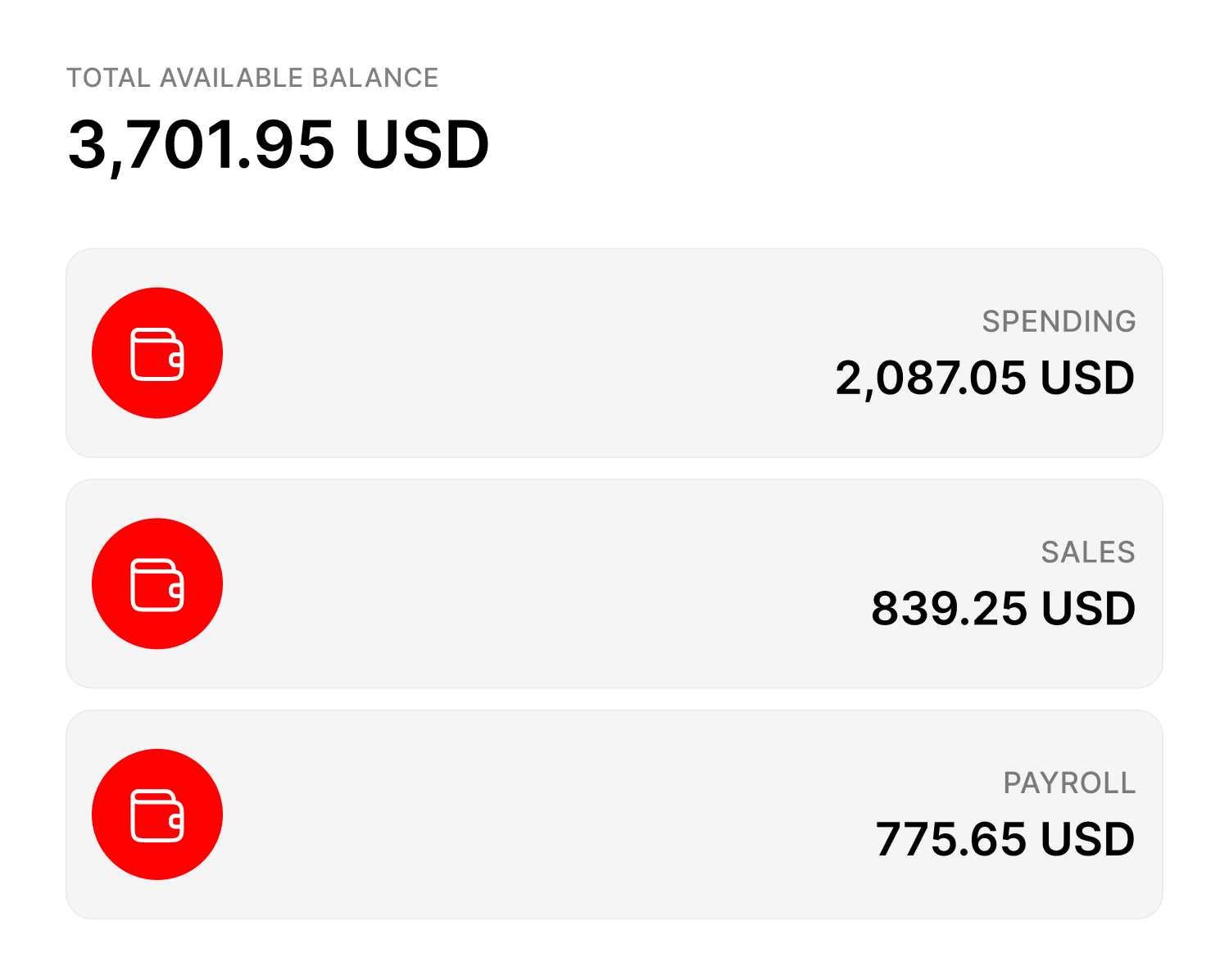Click the Spending account wallet icon
Viewport: 1229px width, 980px height.
pos(157,353)
